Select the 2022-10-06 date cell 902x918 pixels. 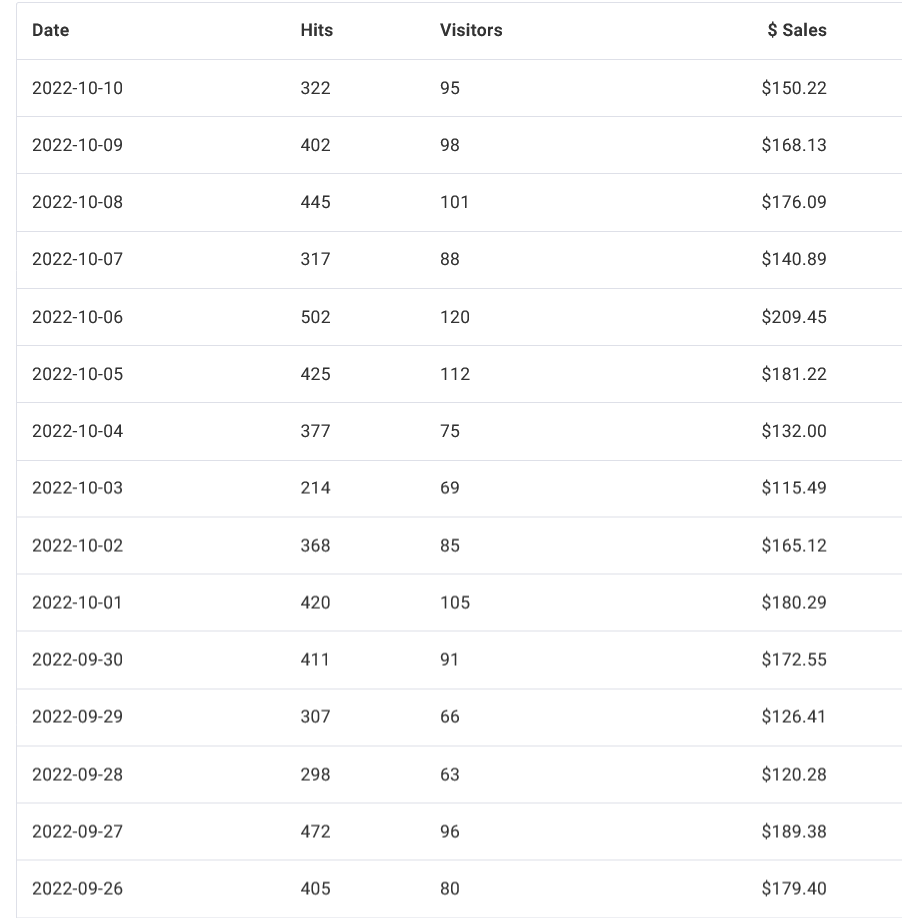77,317
